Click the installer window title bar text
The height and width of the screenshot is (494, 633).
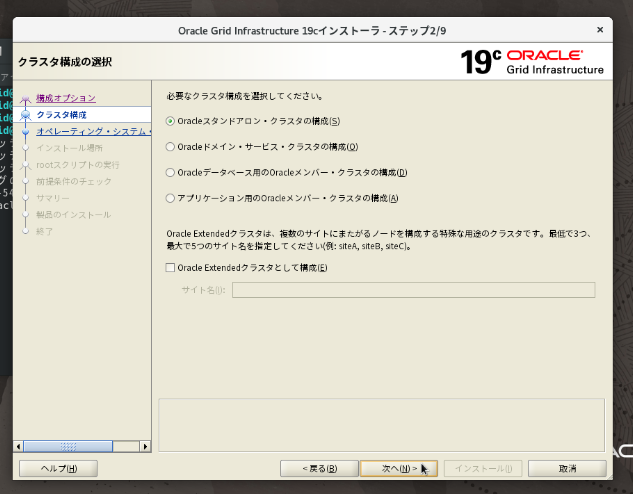click(x=312, y=31)
